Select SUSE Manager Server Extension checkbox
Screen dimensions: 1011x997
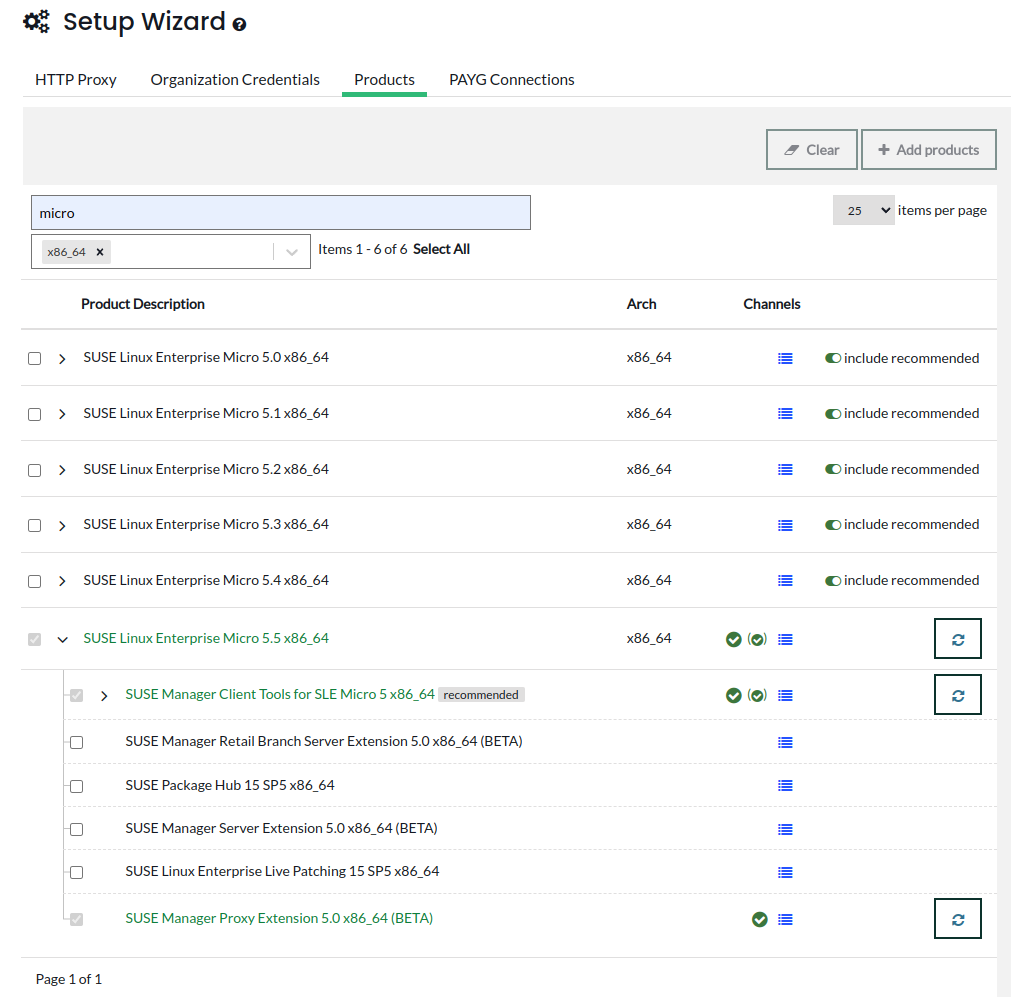(77, 829)
